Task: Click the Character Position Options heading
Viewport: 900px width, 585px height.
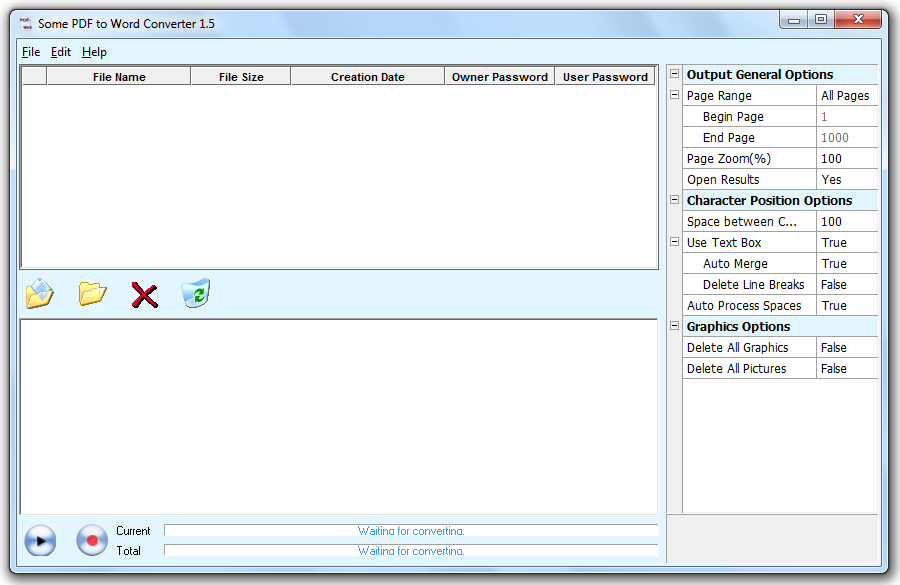Action: coord(769,200)
